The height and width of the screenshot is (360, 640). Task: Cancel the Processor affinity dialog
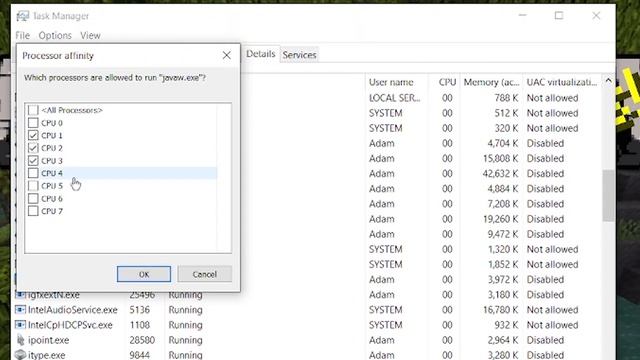204,274
